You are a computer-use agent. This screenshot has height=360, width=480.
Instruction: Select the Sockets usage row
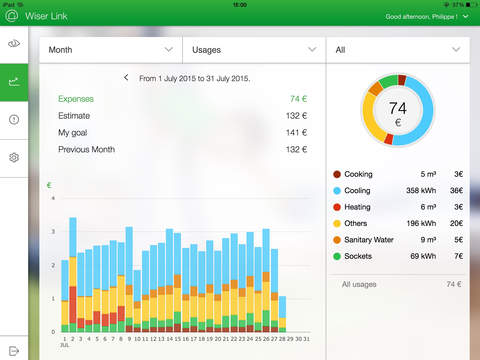(x=398, y=256)
